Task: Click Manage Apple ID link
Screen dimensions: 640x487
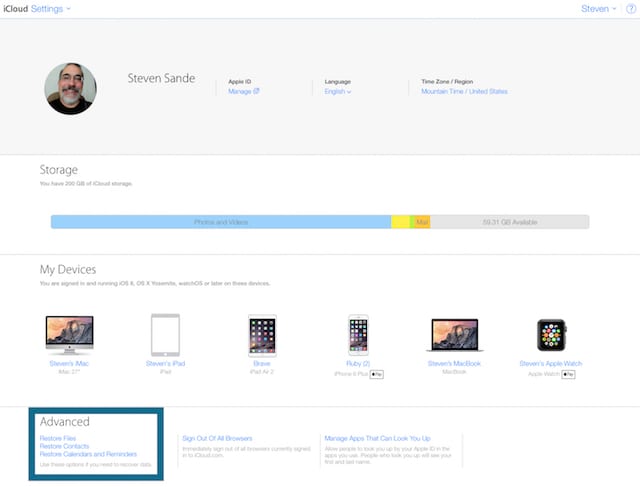Action: tap(243, 91)
